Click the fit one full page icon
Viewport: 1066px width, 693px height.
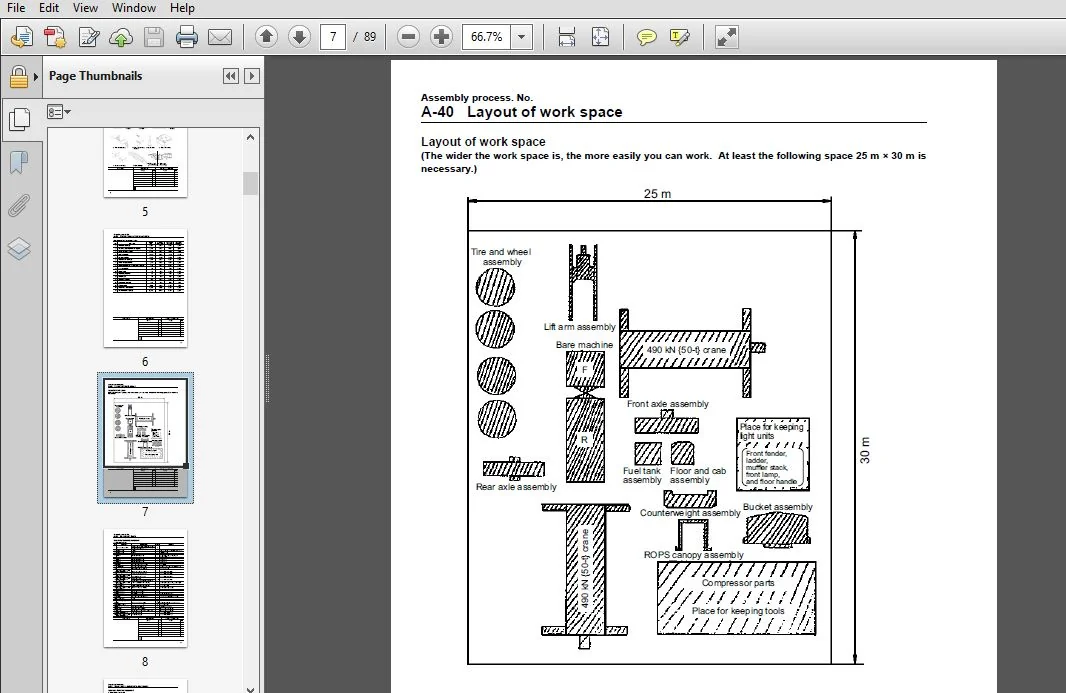[600, 37]
